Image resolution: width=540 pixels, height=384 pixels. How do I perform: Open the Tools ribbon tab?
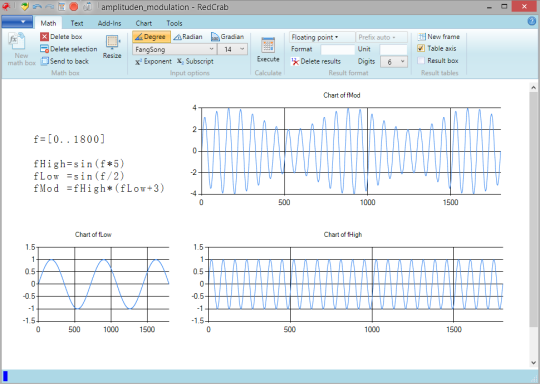point(174,23)
